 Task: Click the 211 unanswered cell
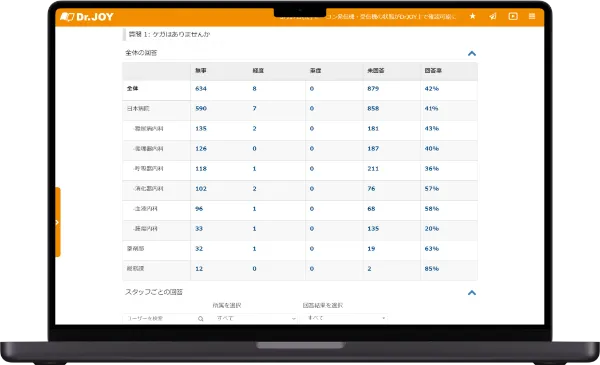[x=373, y=169]
